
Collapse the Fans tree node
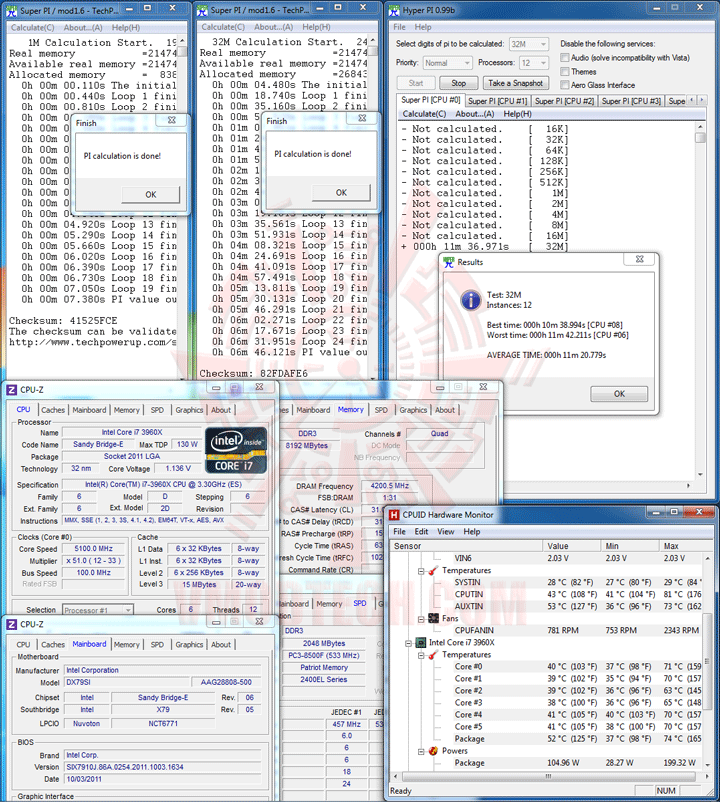click(421, 619)
